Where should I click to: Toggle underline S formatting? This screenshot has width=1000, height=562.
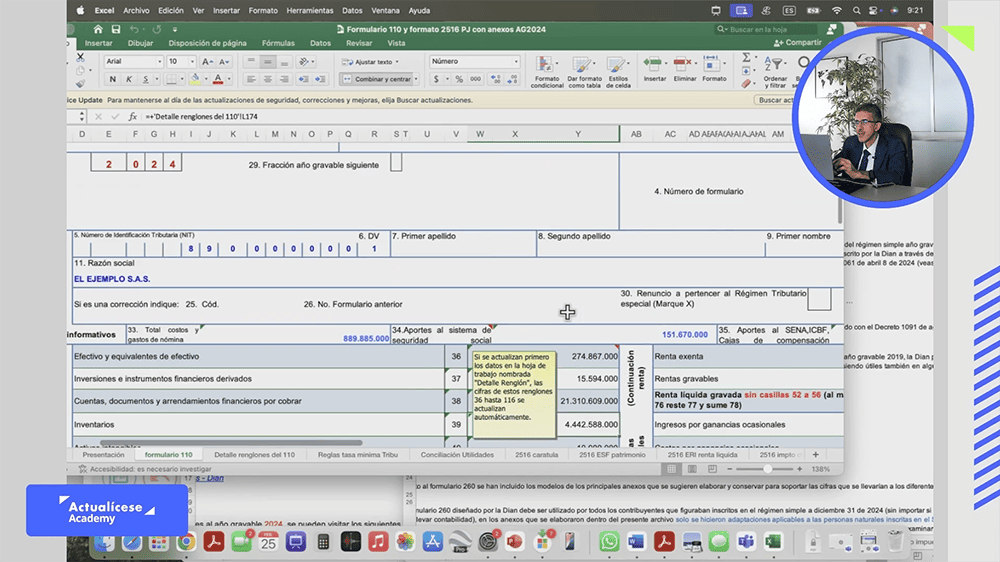pyautogui.click(x=145, y=79)
